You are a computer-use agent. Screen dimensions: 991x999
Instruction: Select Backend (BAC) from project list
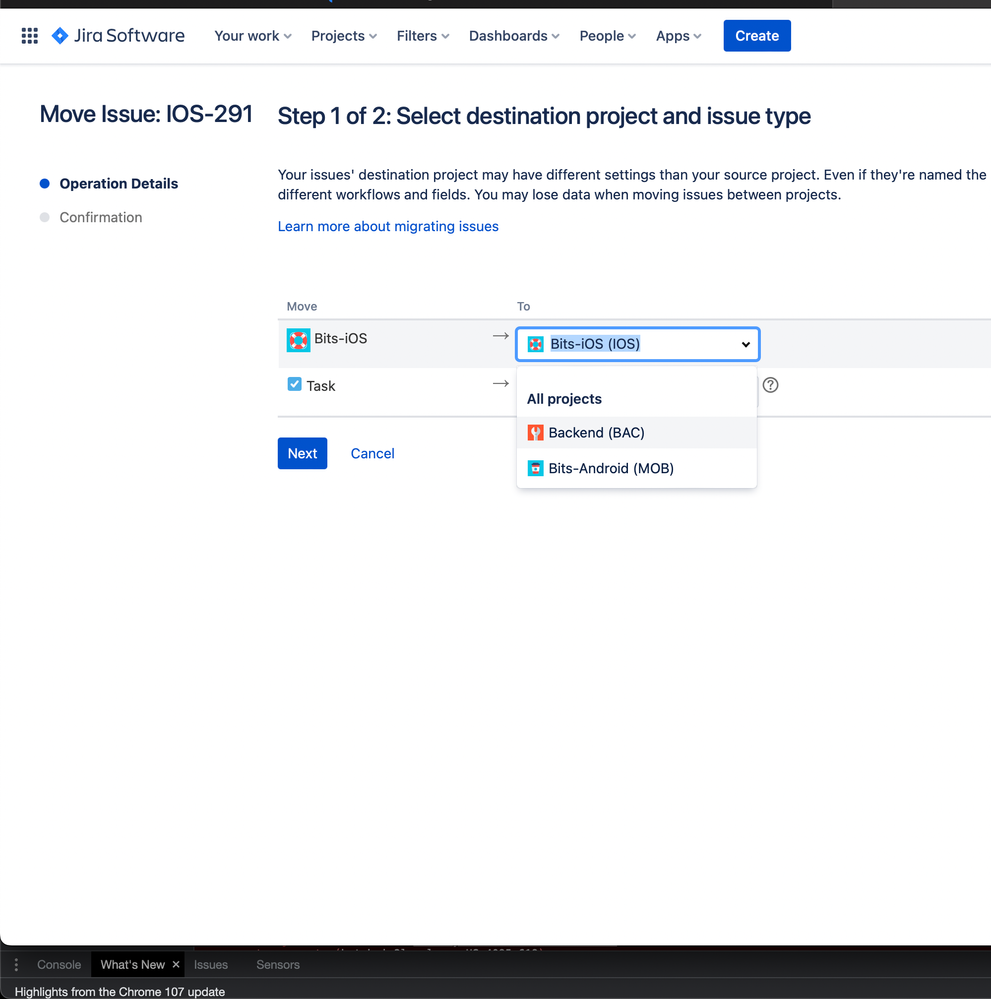pos(637,433)
